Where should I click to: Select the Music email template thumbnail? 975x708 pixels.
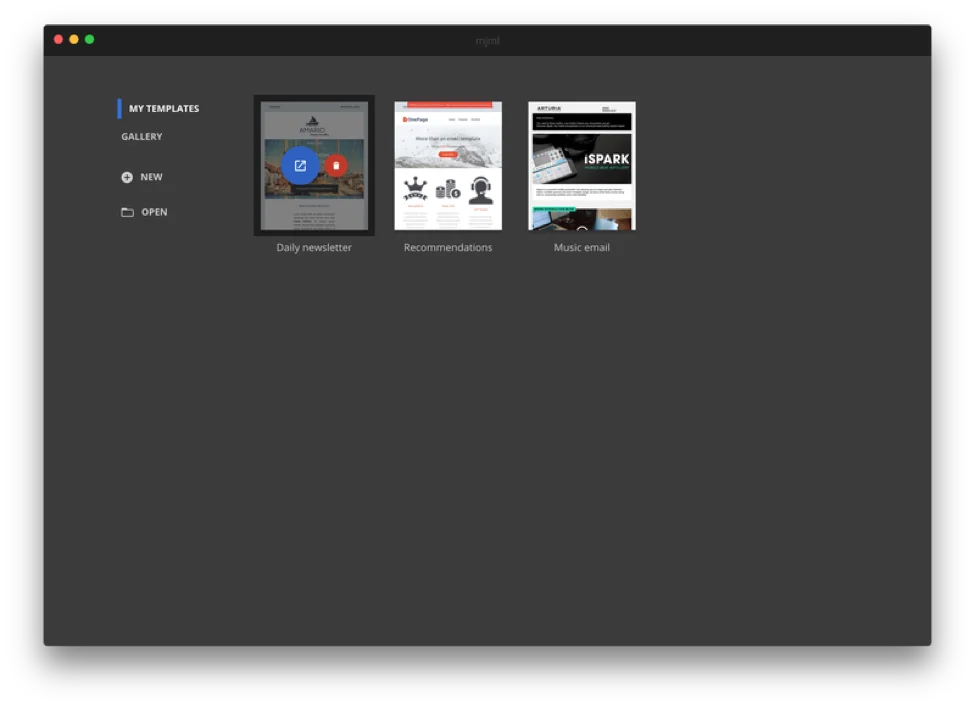tap(582, 166)
